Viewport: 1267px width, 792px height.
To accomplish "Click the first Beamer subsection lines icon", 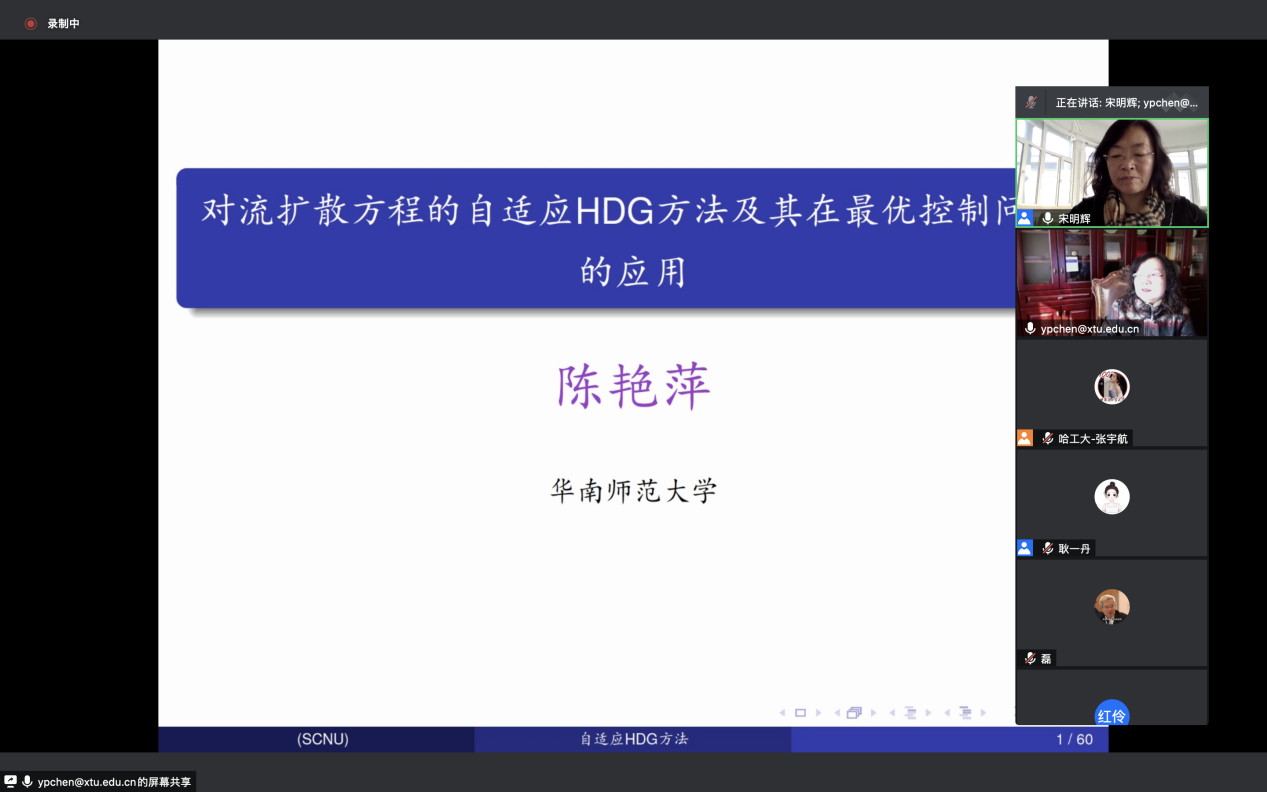I will click(x=910, y=713).
